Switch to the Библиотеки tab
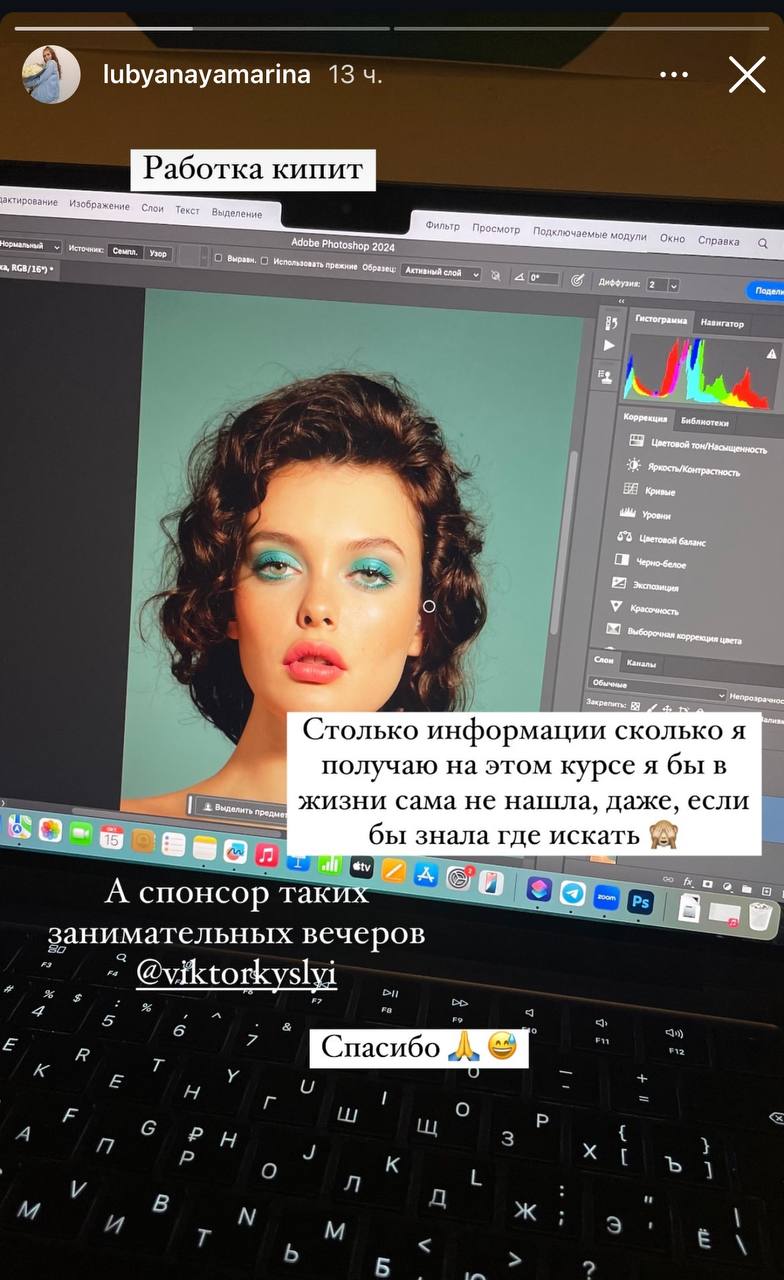The image size is (784, 1280). [x=705, y=421]
